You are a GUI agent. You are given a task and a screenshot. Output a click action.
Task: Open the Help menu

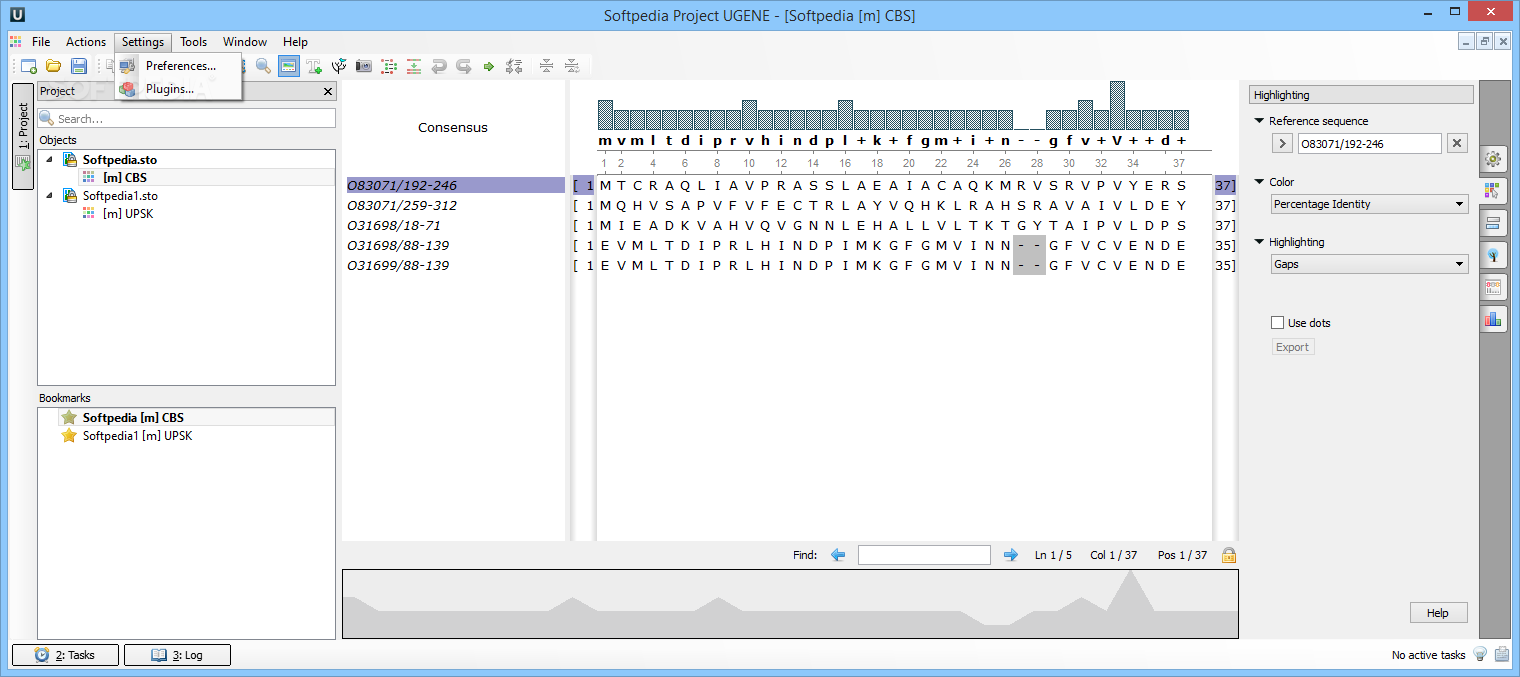click(x=295, y=42)
